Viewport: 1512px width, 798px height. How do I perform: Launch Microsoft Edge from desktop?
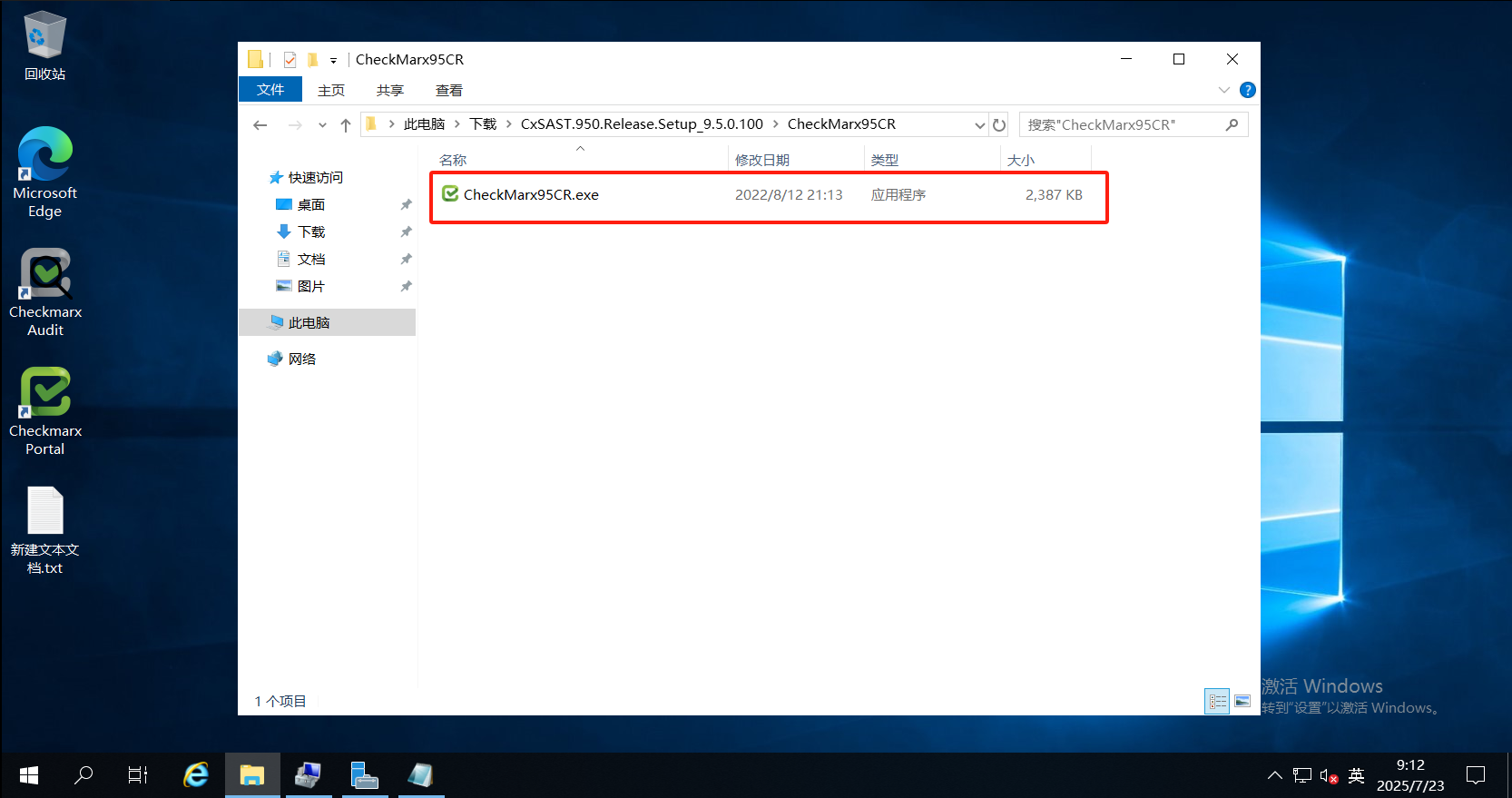[x=44, y=172]
